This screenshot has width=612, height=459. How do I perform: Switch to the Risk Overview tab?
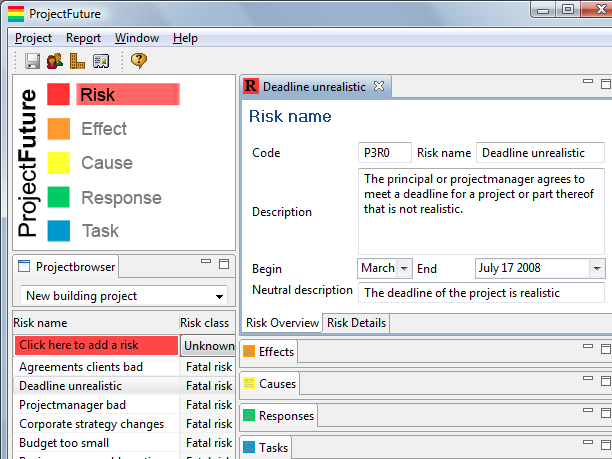pos(282,323)
